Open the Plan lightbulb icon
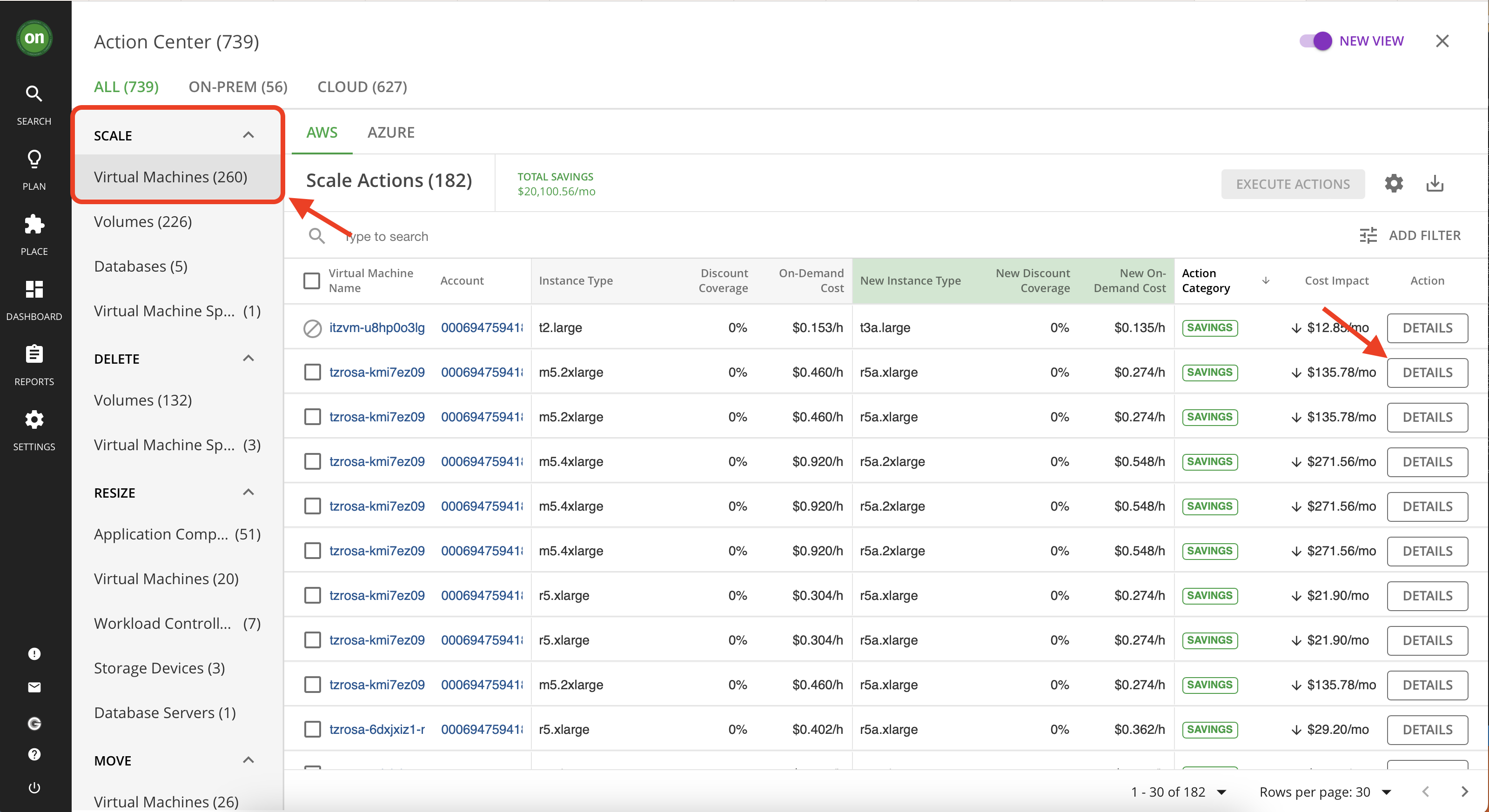Screen dimensions: 1489x812 pyautogui.click(x=34, y=159)
